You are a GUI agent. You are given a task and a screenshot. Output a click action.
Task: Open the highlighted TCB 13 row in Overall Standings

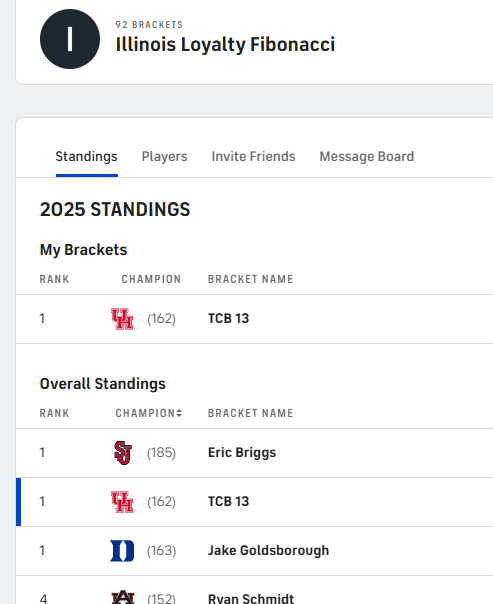[x=254, y=502]
